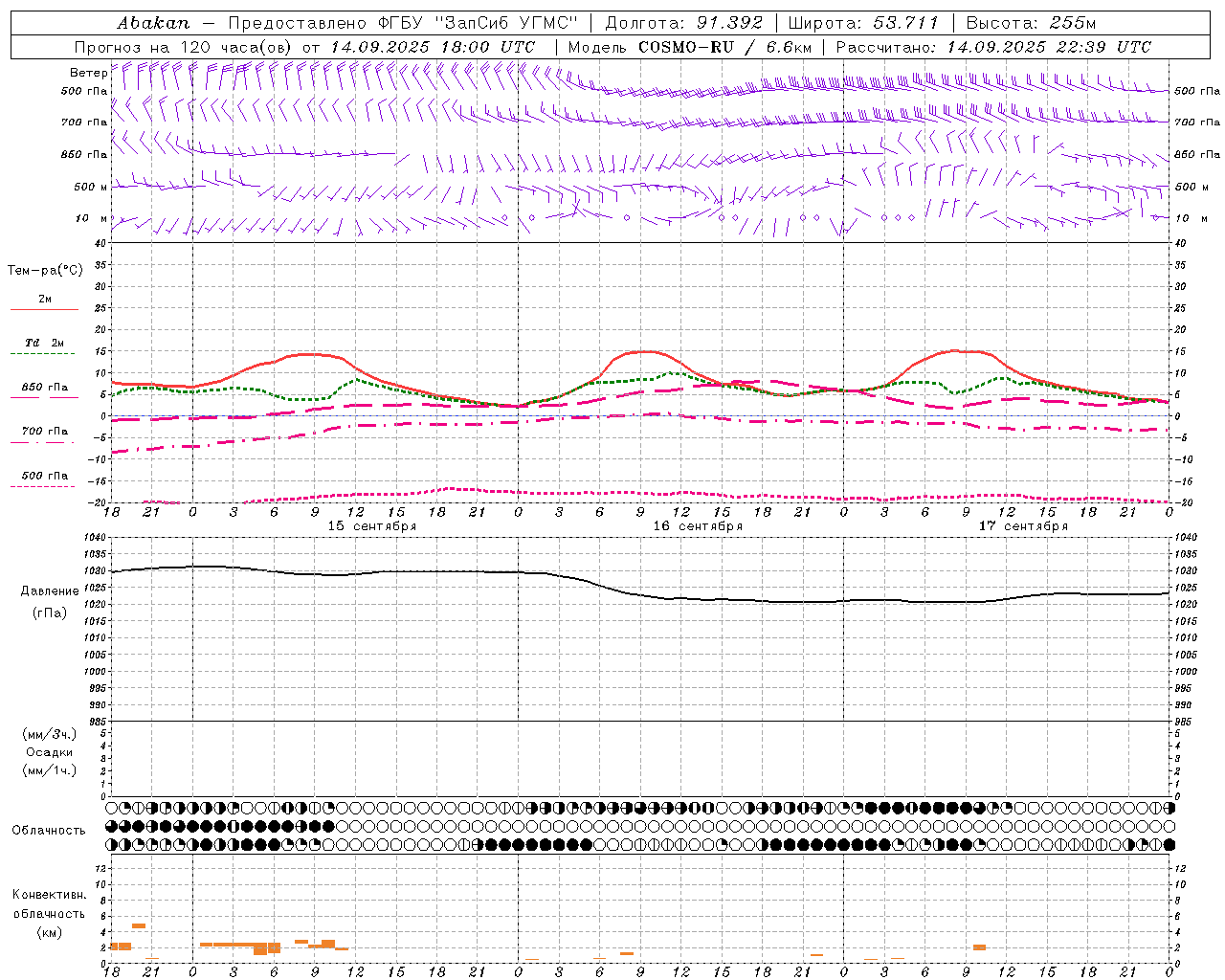Click the "Модель COSMO-RU / 6.6км" text
Image resolution: width=1225 pixels, height=980 pixels.
point(689,47)
